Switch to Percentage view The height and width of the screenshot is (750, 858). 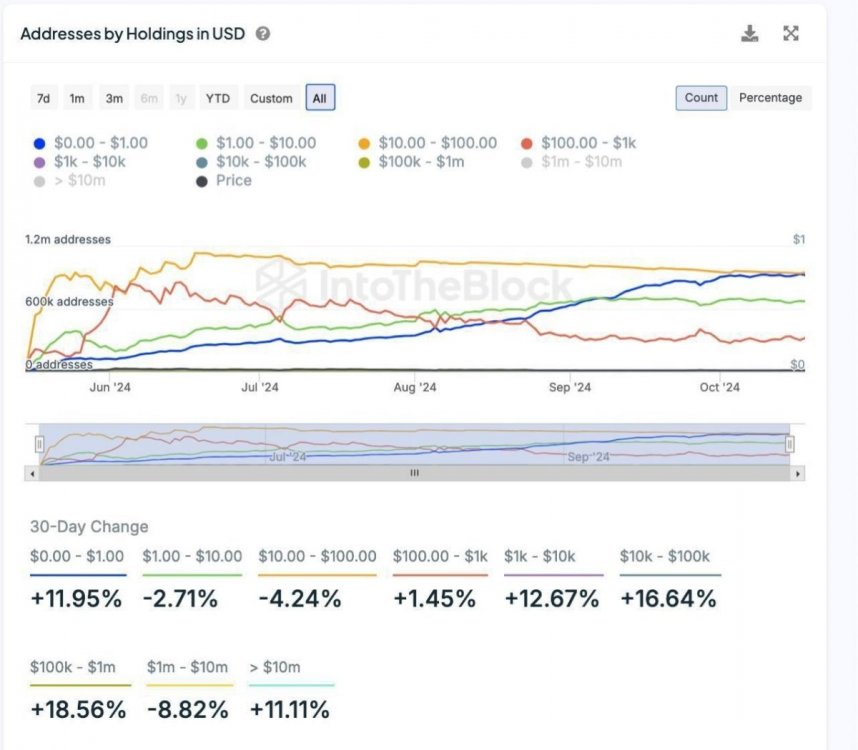(770, 98)
